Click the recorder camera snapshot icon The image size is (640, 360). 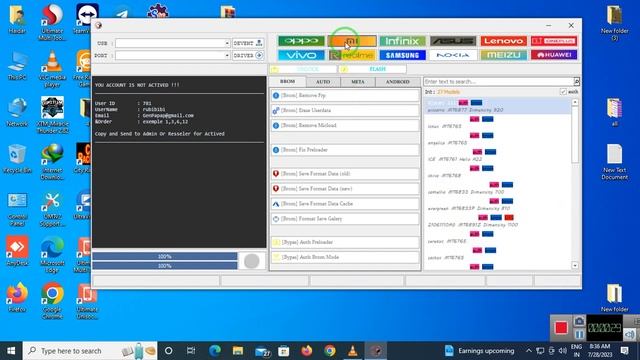579,321
